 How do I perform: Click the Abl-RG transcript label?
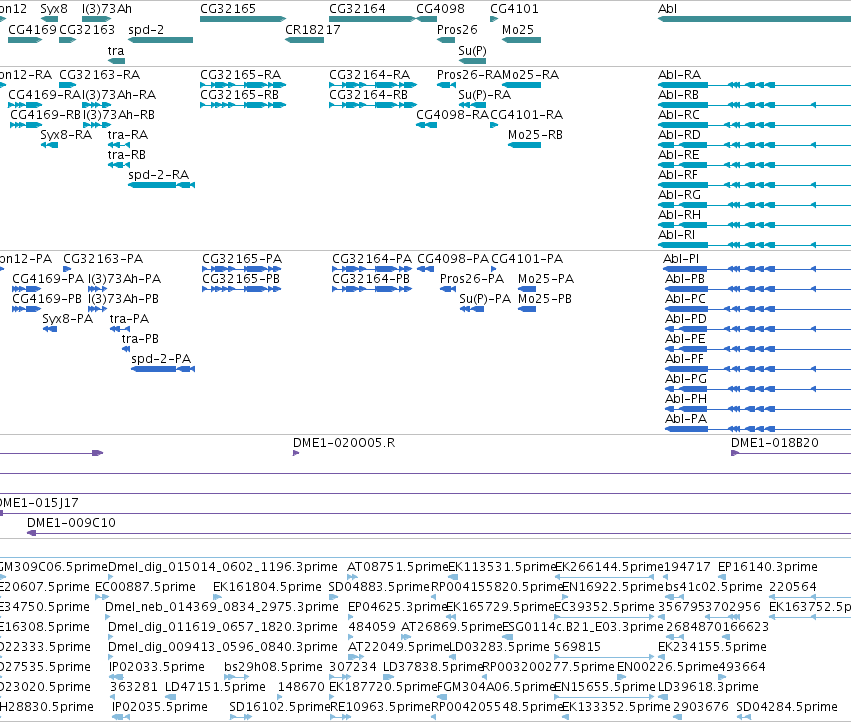(x=679, y=194)
